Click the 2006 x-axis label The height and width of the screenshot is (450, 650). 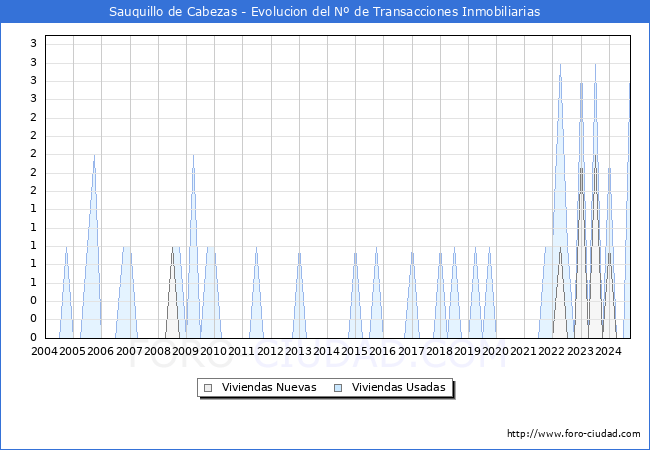100,351
